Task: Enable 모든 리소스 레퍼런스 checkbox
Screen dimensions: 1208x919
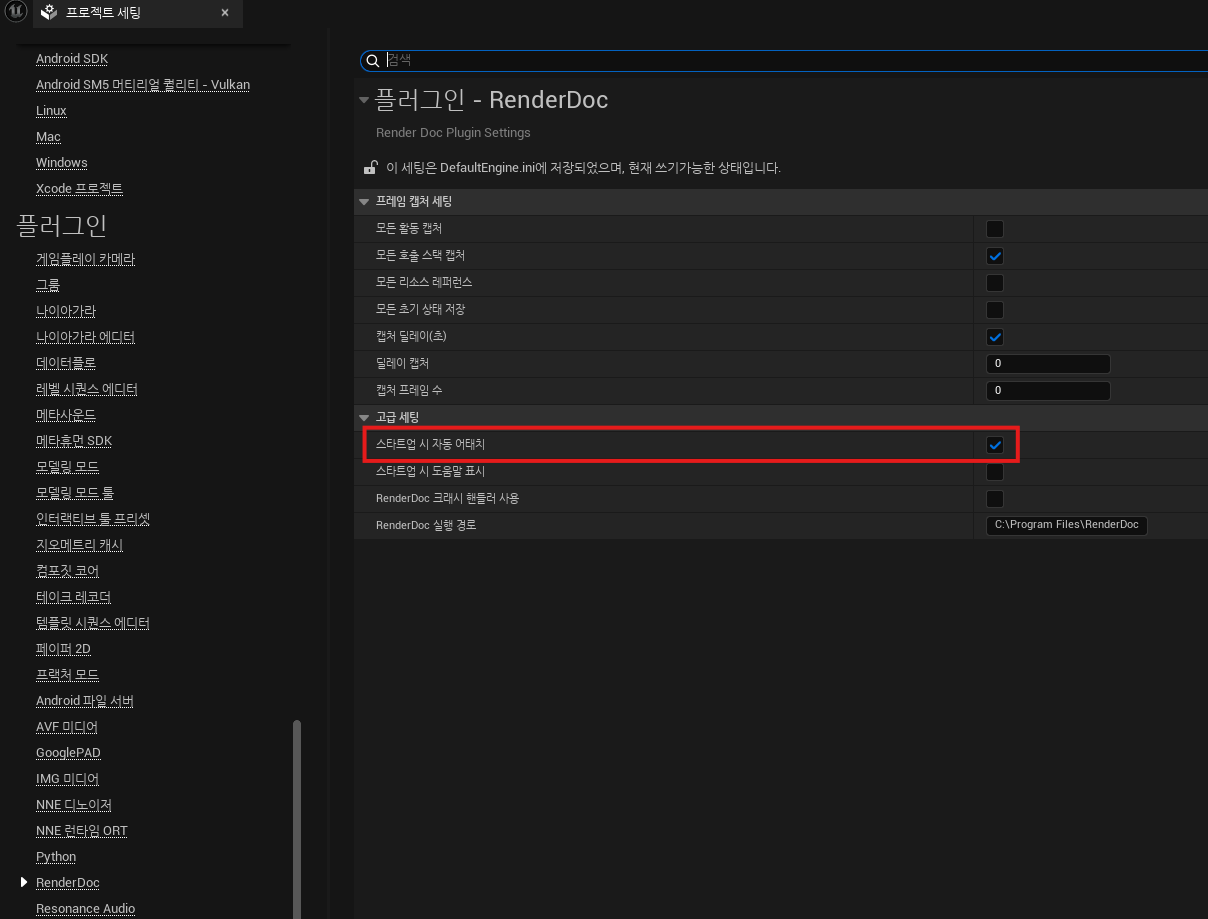Action: (x=995, y=283)
